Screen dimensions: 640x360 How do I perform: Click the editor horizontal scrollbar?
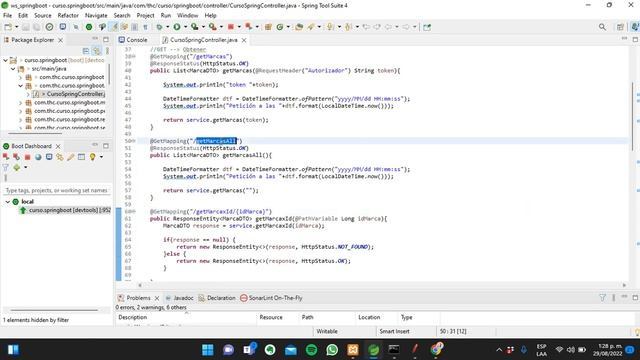(382, 285)
